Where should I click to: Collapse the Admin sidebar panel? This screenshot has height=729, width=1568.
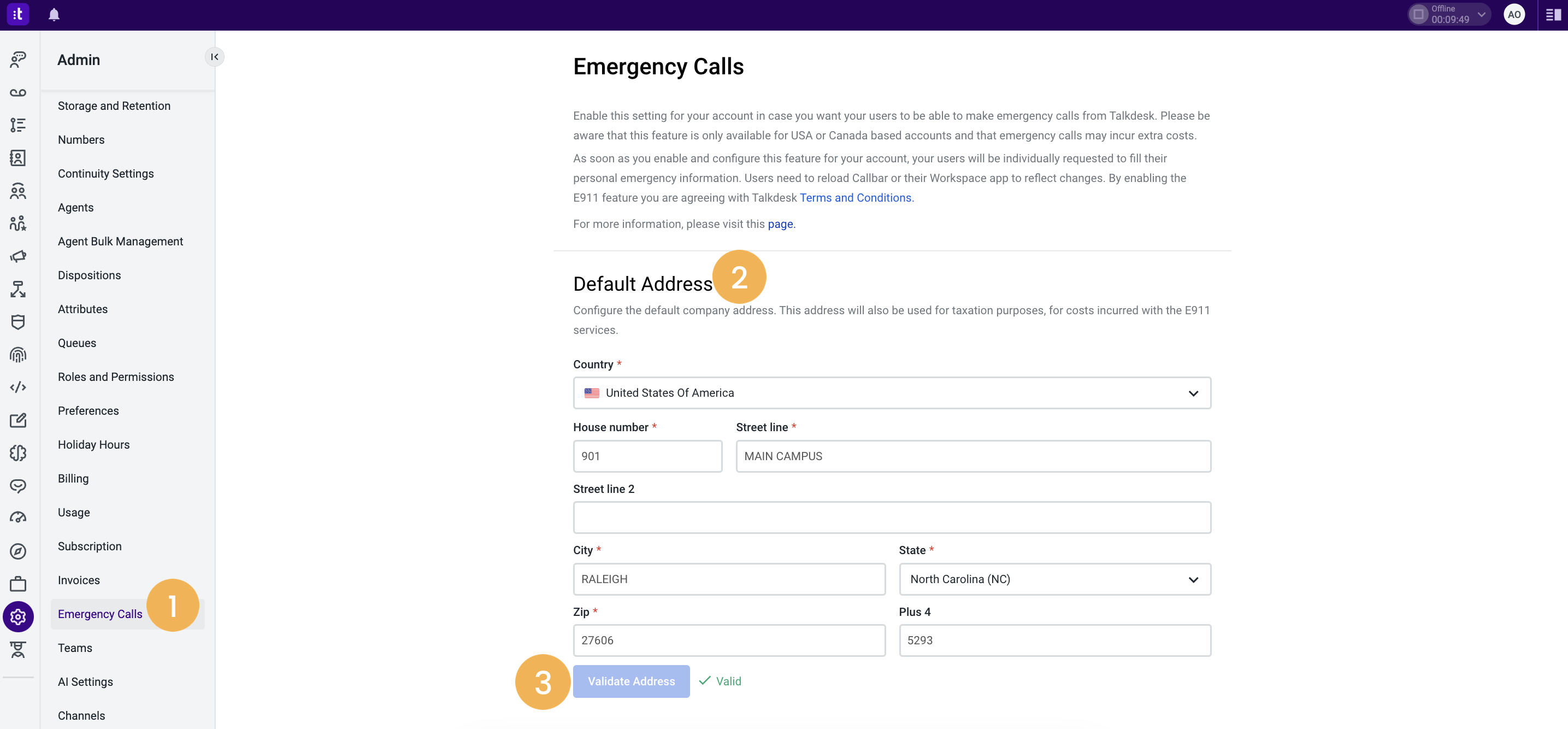tap(214, 57)
